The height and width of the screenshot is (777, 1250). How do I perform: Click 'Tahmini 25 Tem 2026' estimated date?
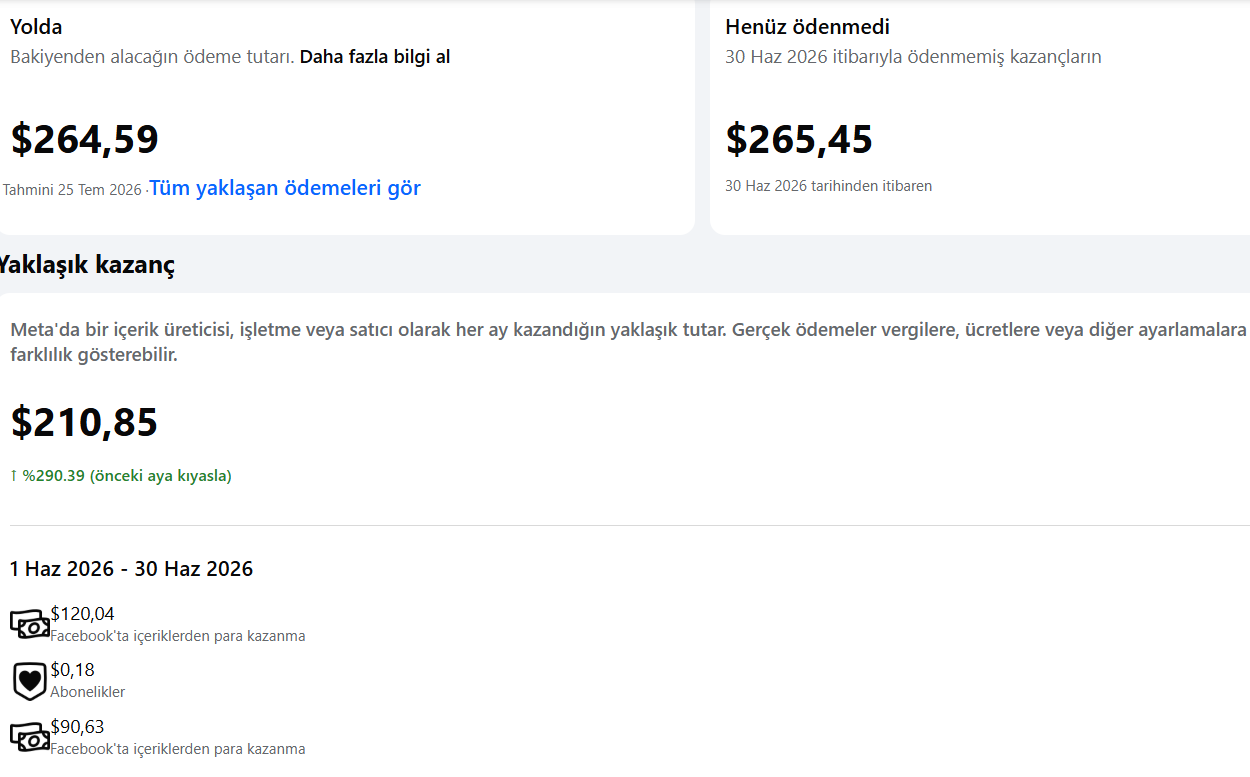(73, 190)
